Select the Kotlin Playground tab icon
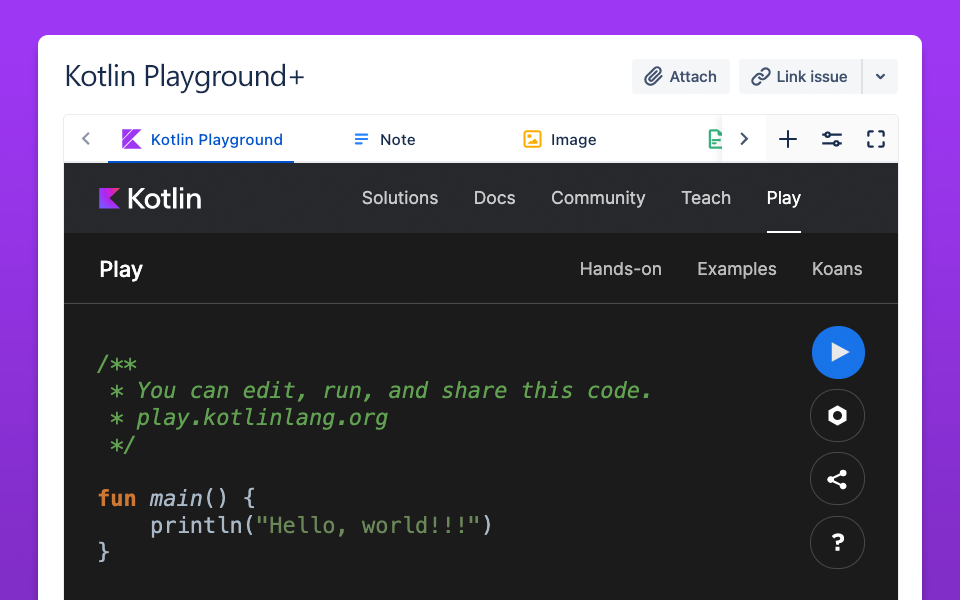Viewport: 960px width, 600px height. click(x=131, y=139)
